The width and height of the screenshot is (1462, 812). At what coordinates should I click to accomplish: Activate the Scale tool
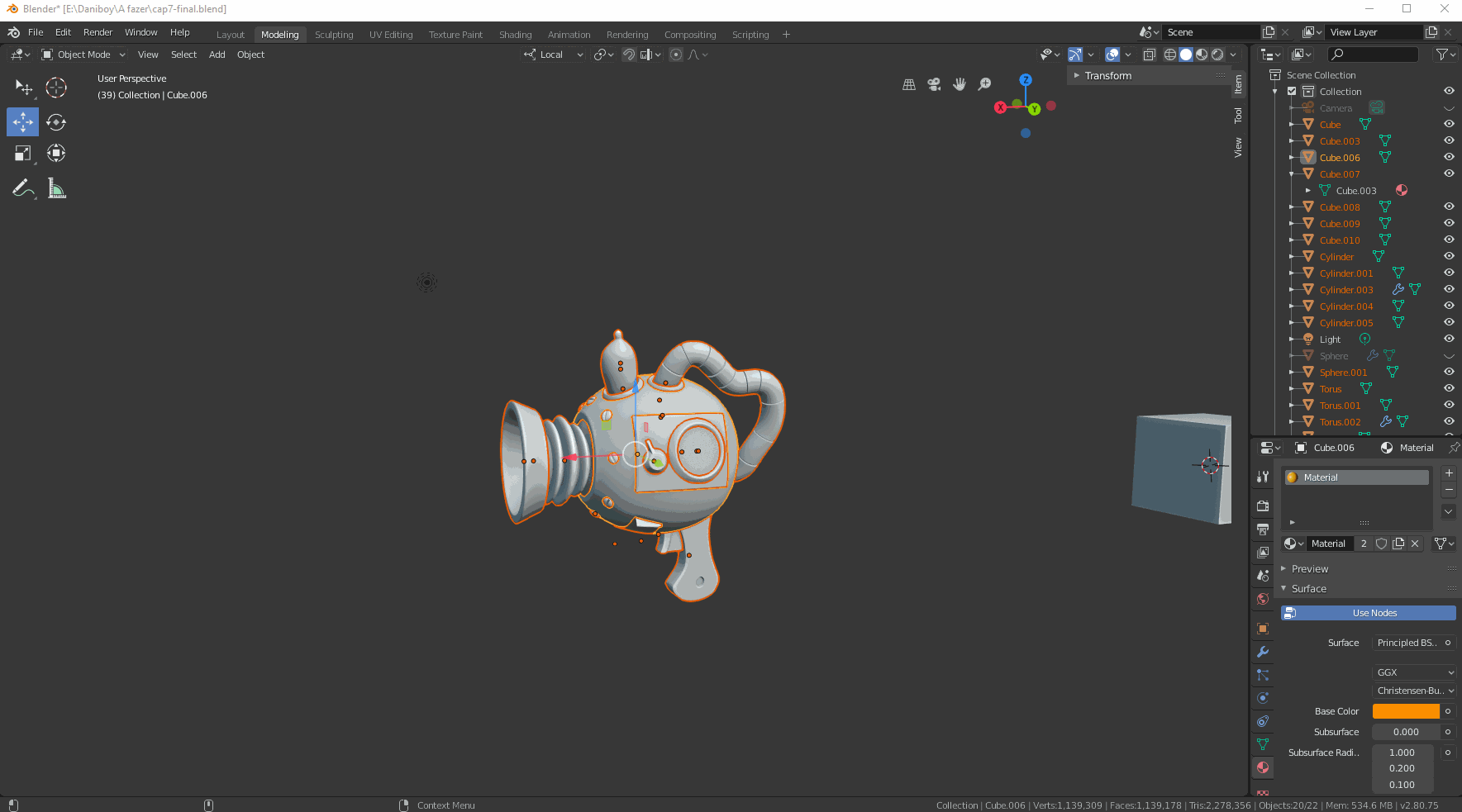(x=23, y=154)
